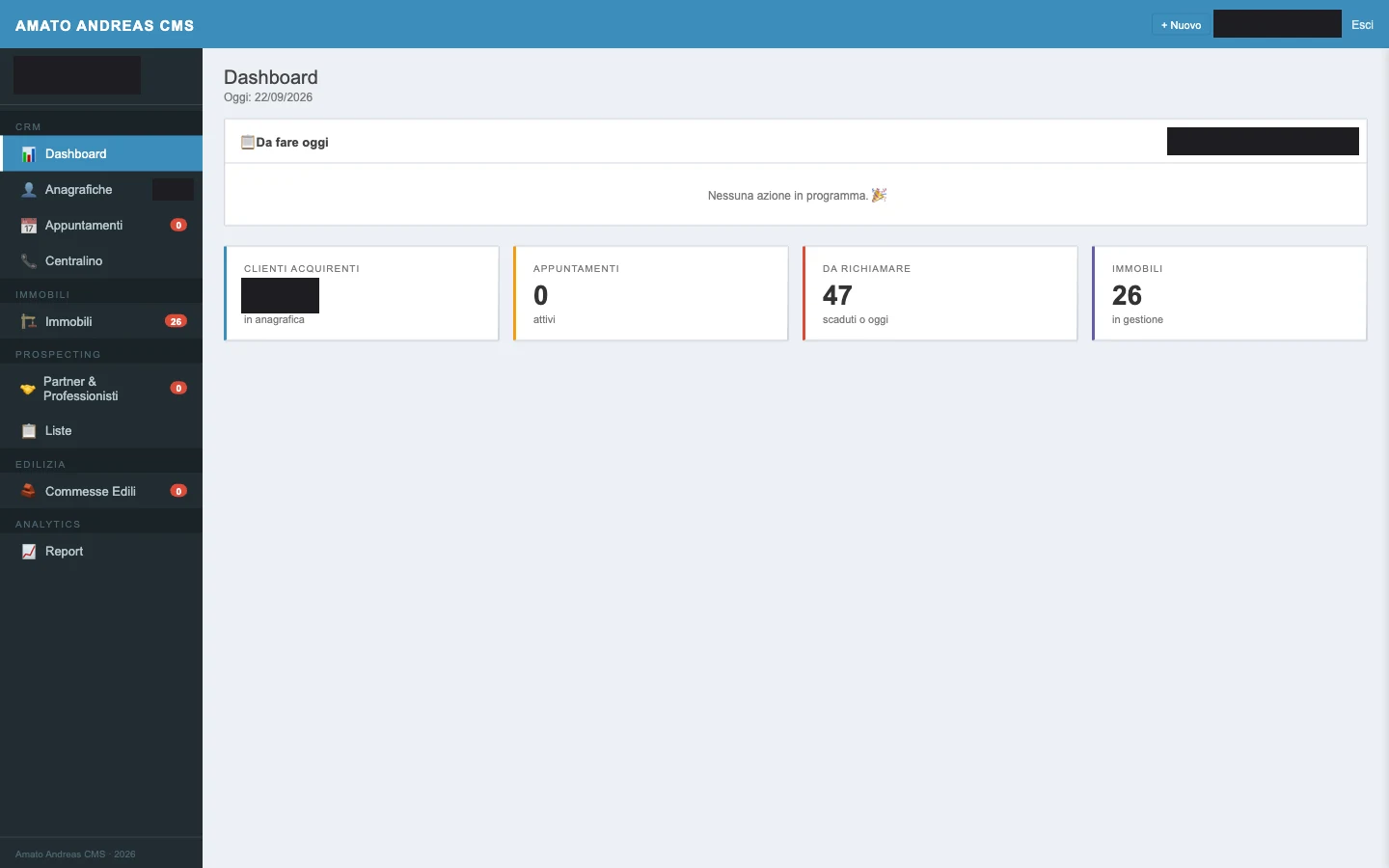This screenshot has height=868, width=1389.
Task: Click the Anagrafiche person icon
Action: 29,190
